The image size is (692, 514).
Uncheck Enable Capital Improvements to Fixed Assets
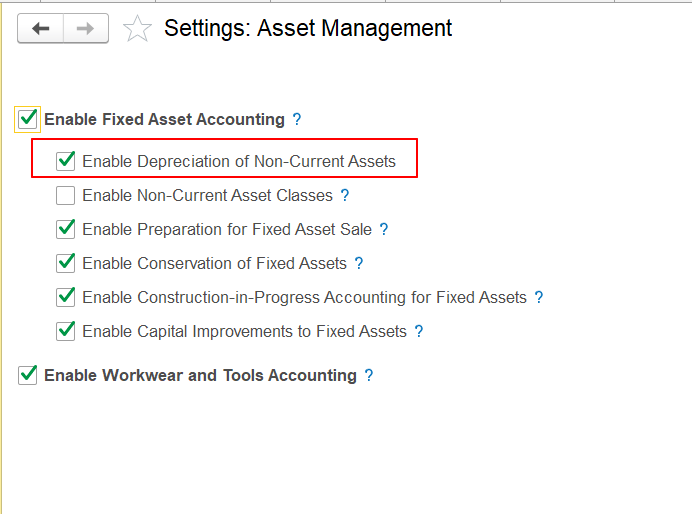pos(66,332)
